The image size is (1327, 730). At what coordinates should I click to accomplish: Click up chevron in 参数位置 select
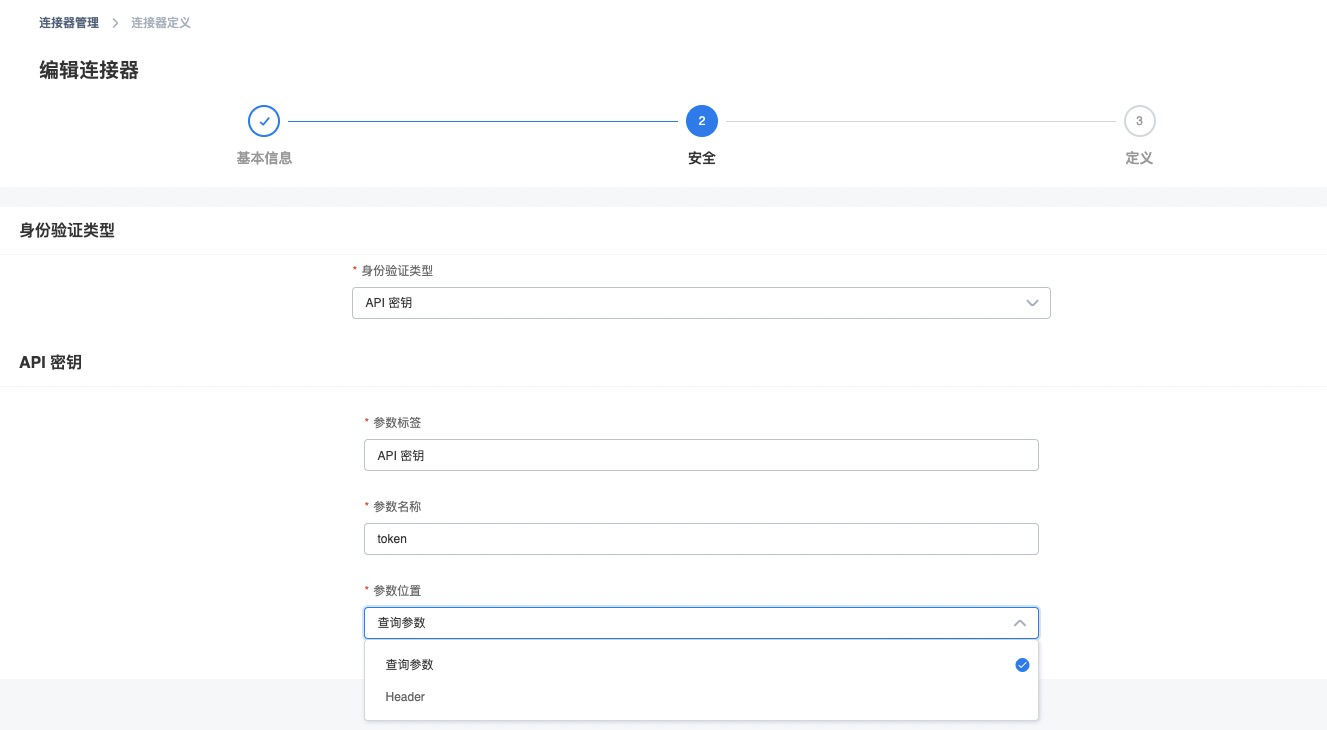pyautogui.click(x=1020, y=623)
